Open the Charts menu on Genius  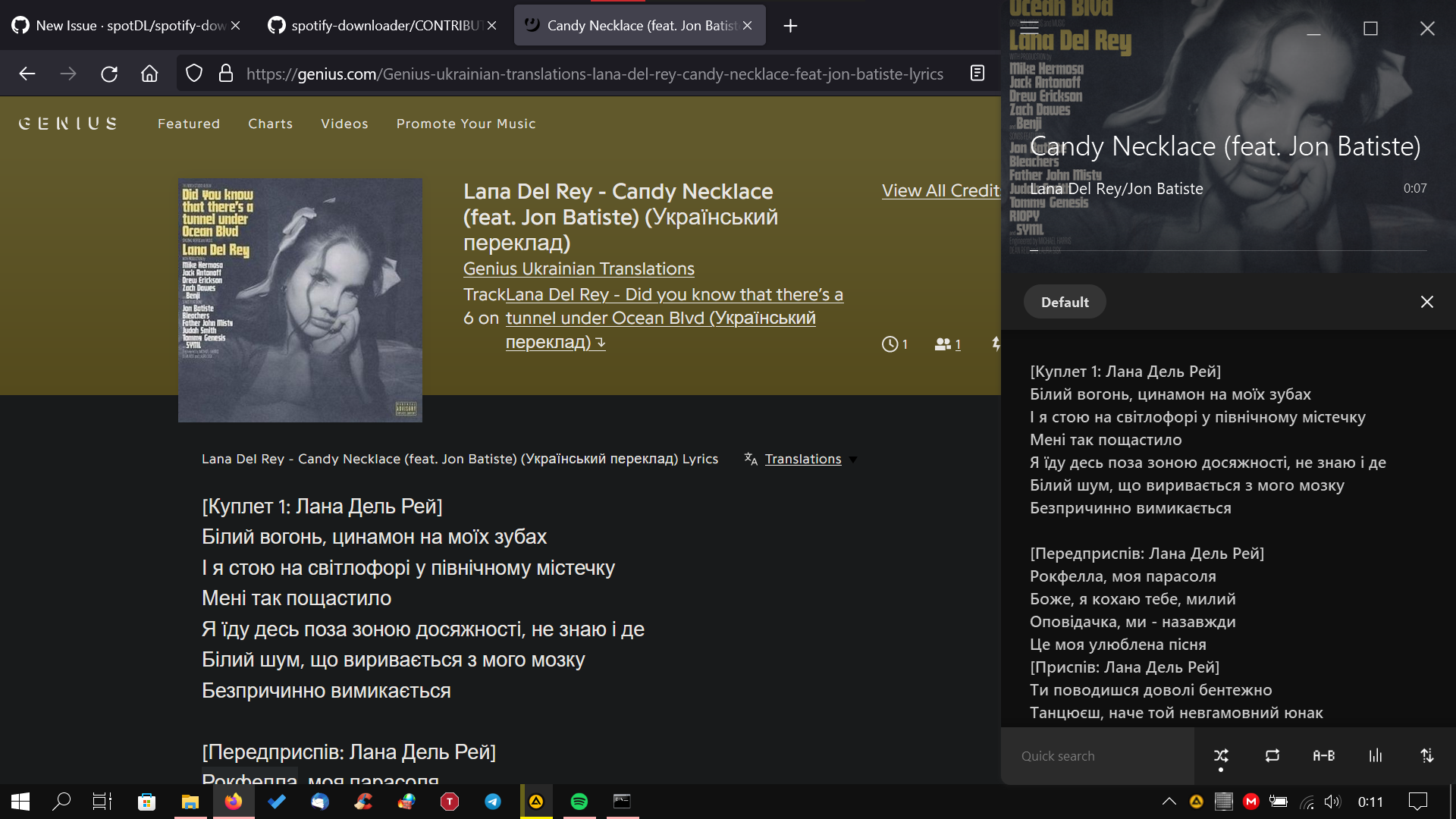click(x=270, y=124)
